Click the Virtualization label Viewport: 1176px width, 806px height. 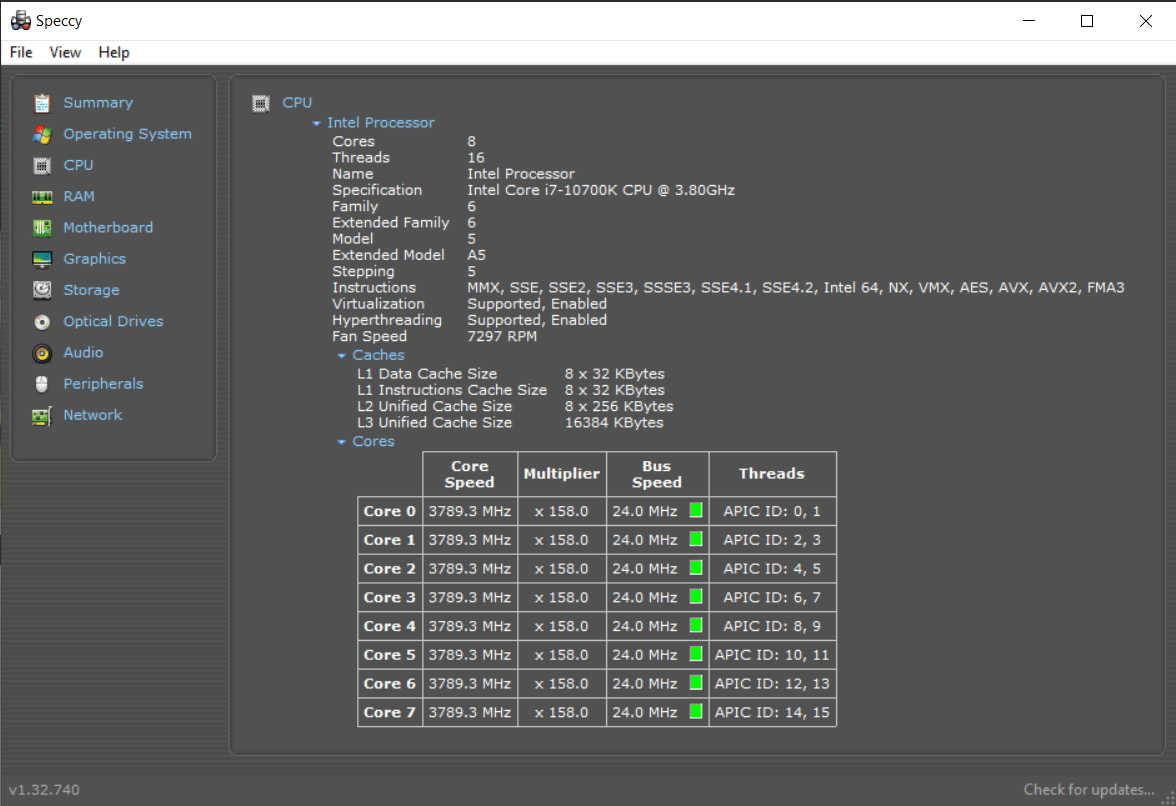coord(378,304)
